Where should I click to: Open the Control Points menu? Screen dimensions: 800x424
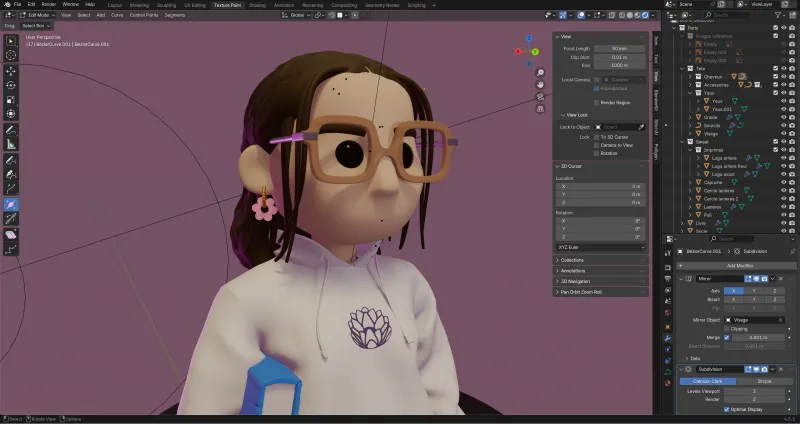(144, 15)
